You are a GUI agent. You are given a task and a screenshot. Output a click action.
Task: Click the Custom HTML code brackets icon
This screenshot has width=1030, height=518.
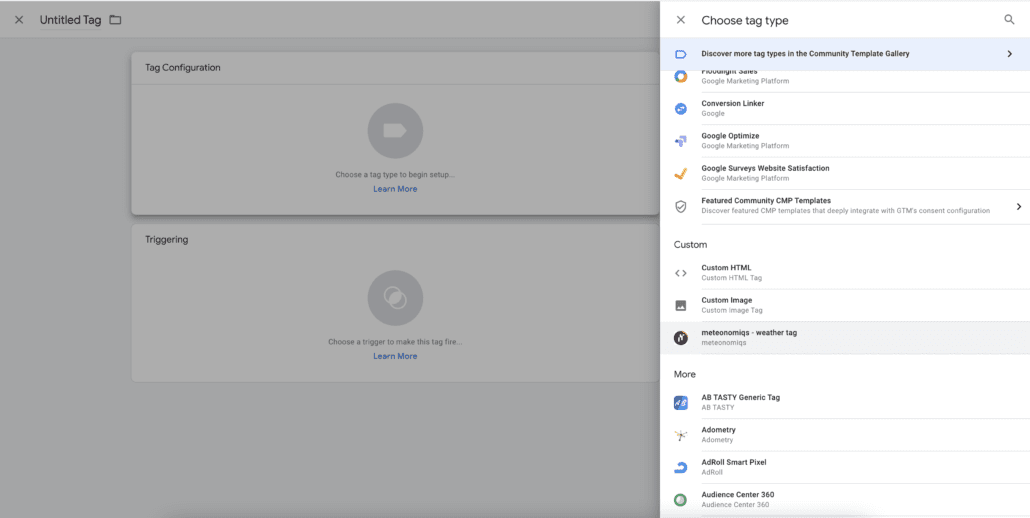pyautogui.click(x=681, y=273)
